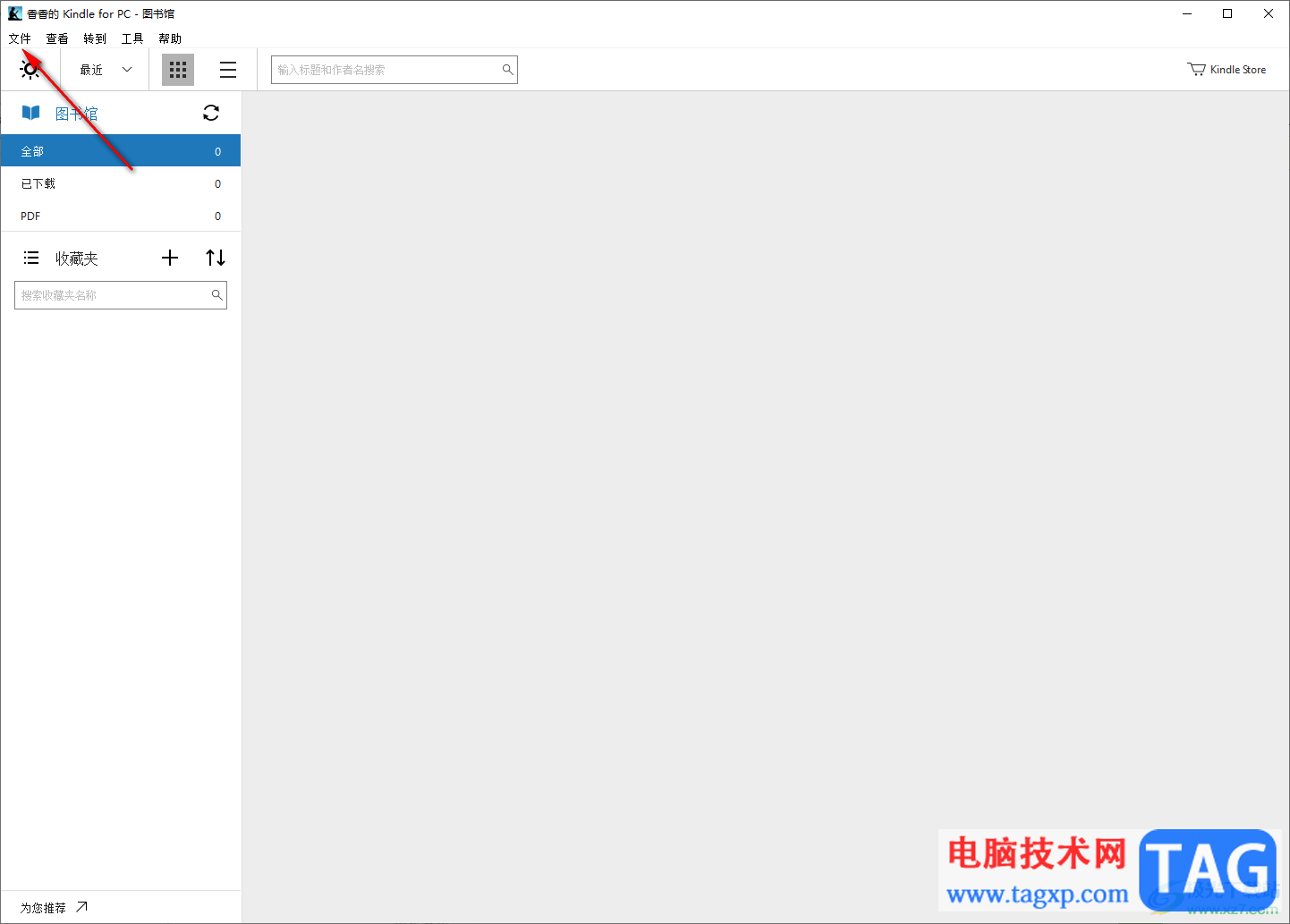The image size is (1290, 924).
Task: Open the 工具 menu
Action: (132, 38)
